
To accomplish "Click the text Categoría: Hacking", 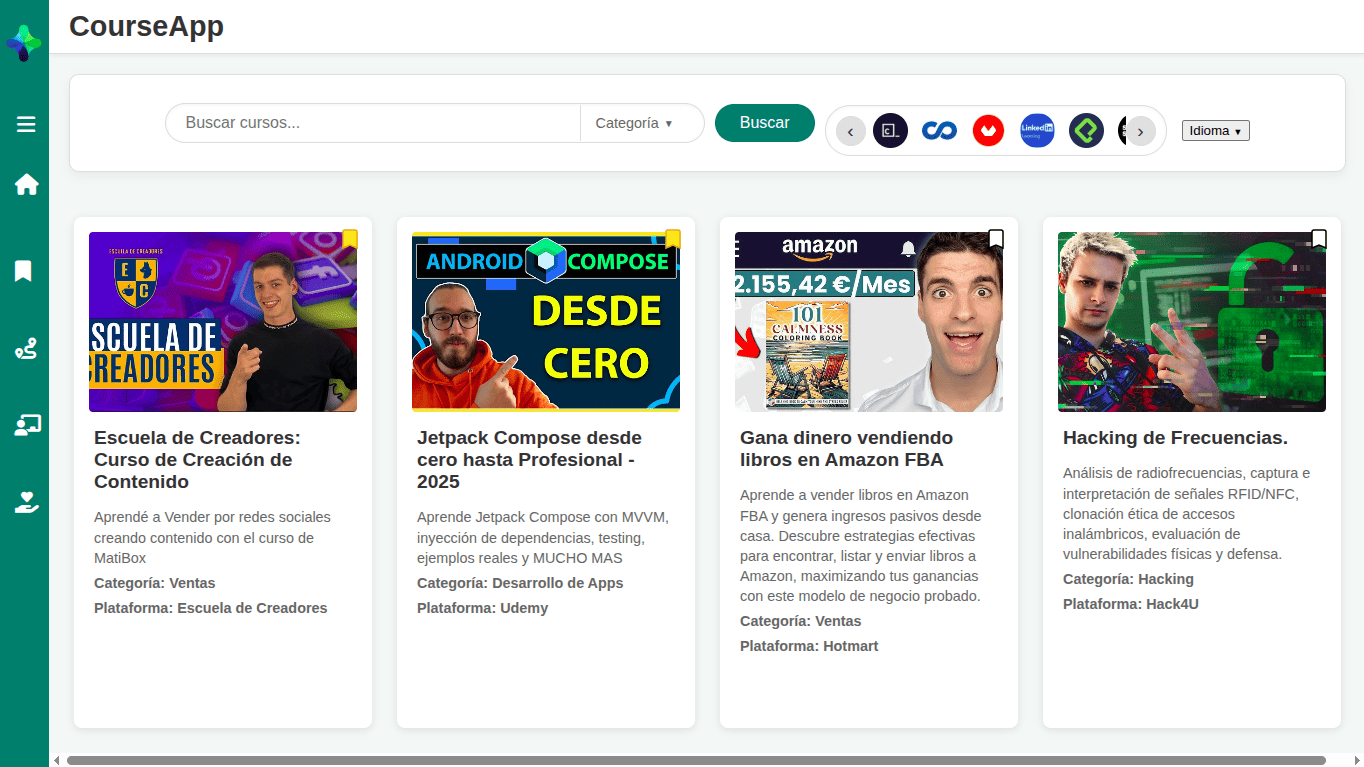I will tap(1128, 579).
